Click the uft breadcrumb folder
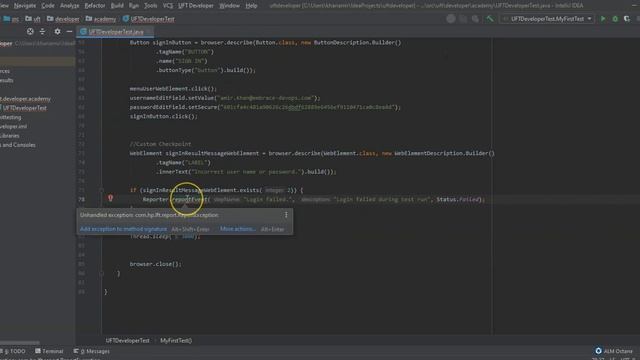 (x=33, y=19)
